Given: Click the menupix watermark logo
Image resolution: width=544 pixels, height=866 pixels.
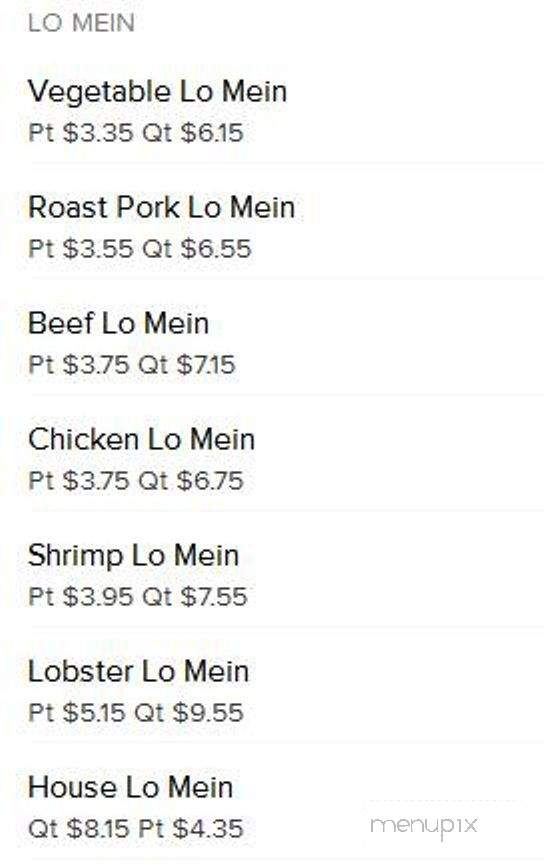Looking at the screenshot, I should 424,826.
